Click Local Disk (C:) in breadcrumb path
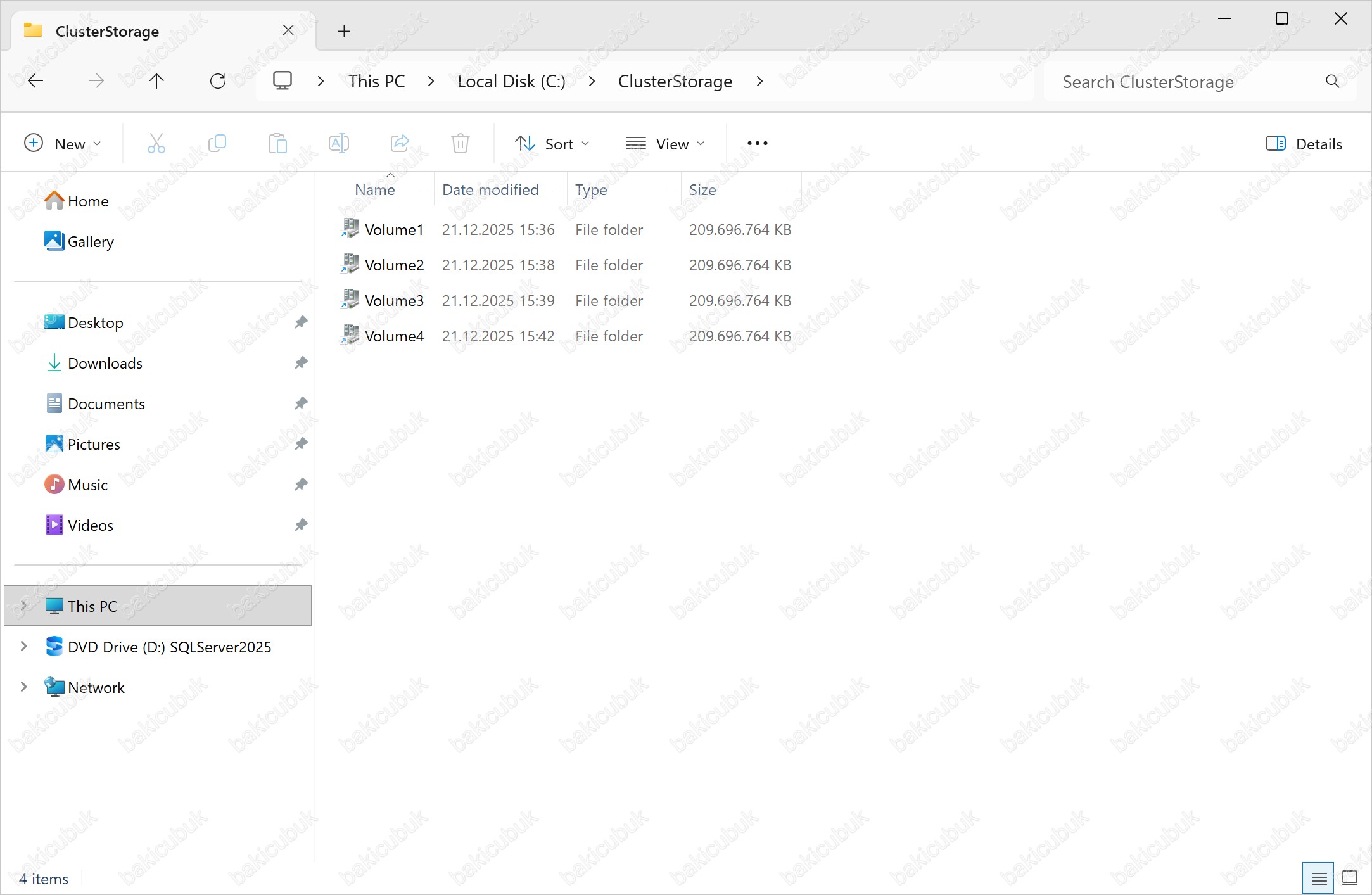Viewport: 1372px width, 895px height. tap(511, 82)
